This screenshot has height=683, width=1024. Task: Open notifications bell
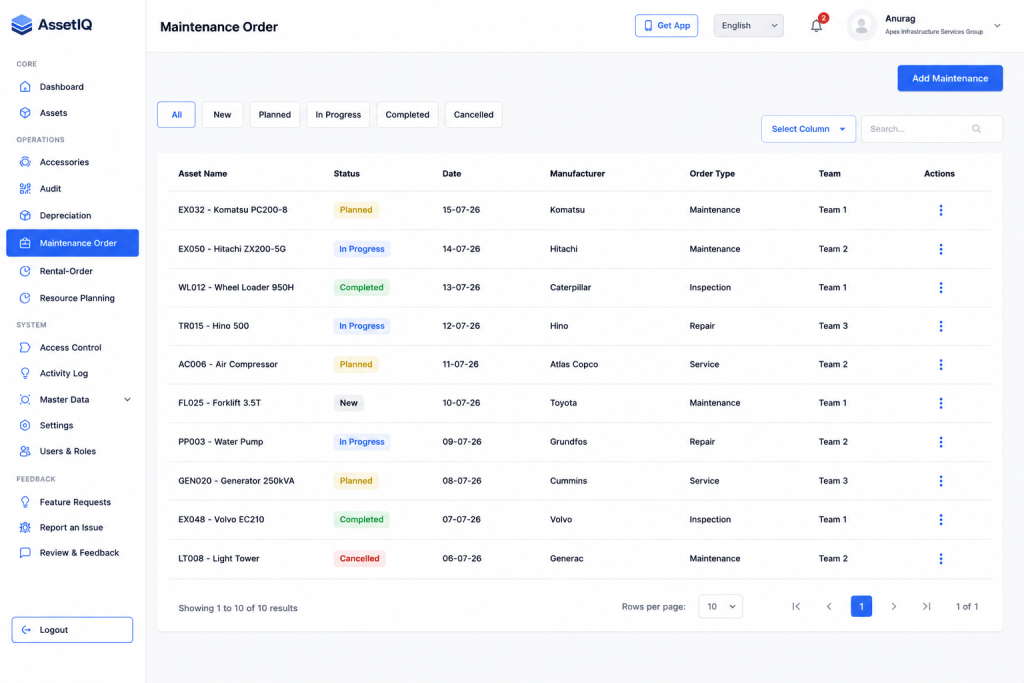pos(816,26)
